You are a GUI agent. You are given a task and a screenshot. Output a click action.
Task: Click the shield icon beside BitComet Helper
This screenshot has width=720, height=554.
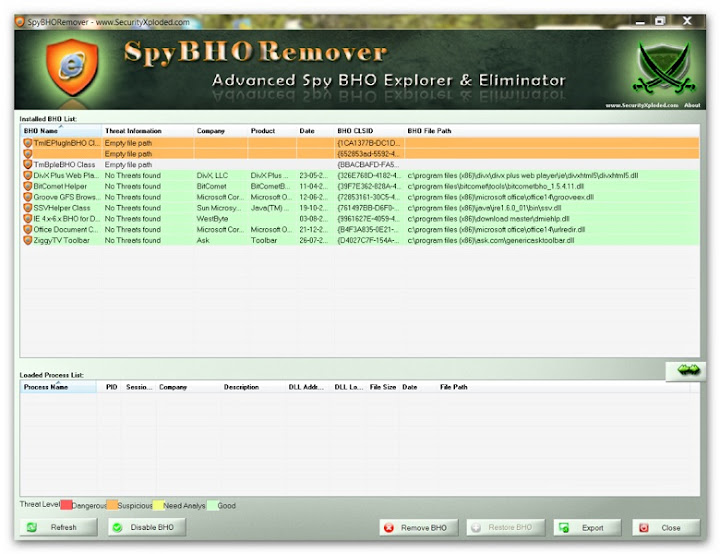(x=28, y=186)
